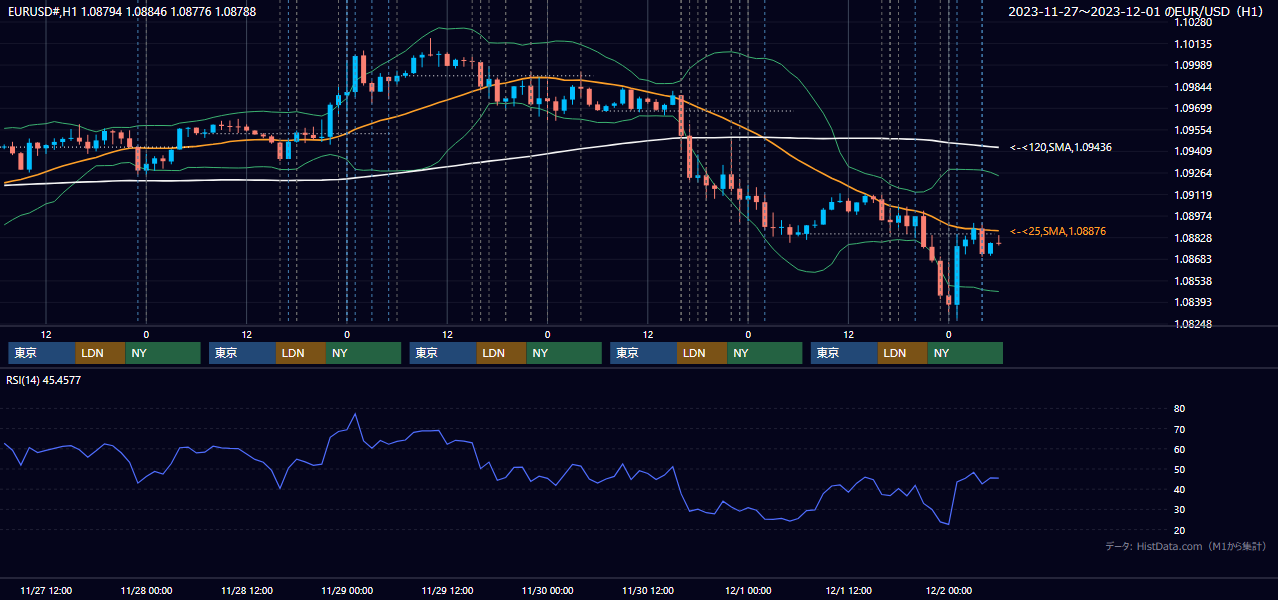The height and width of the screenshot is (600, 1278).
Task: Click the 11/29 00:00 time axis label
Action: [x=347, y=591]
